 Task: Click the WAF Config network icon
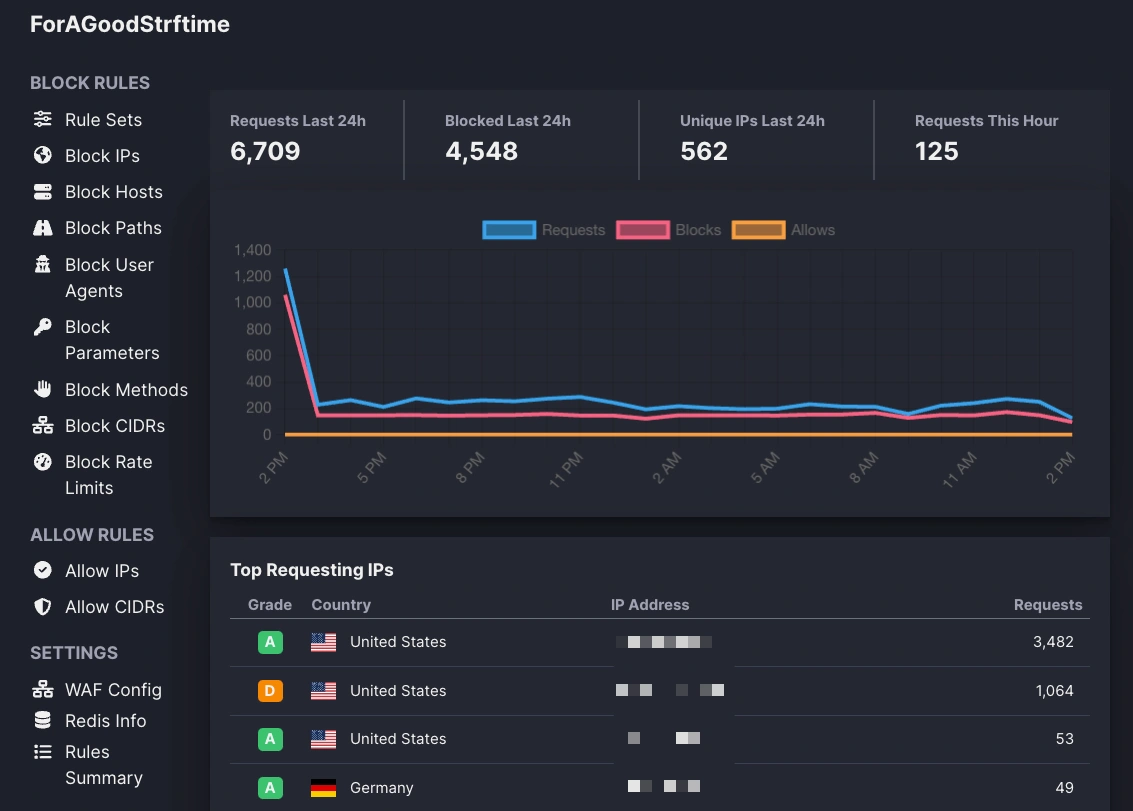click(43, 690)
